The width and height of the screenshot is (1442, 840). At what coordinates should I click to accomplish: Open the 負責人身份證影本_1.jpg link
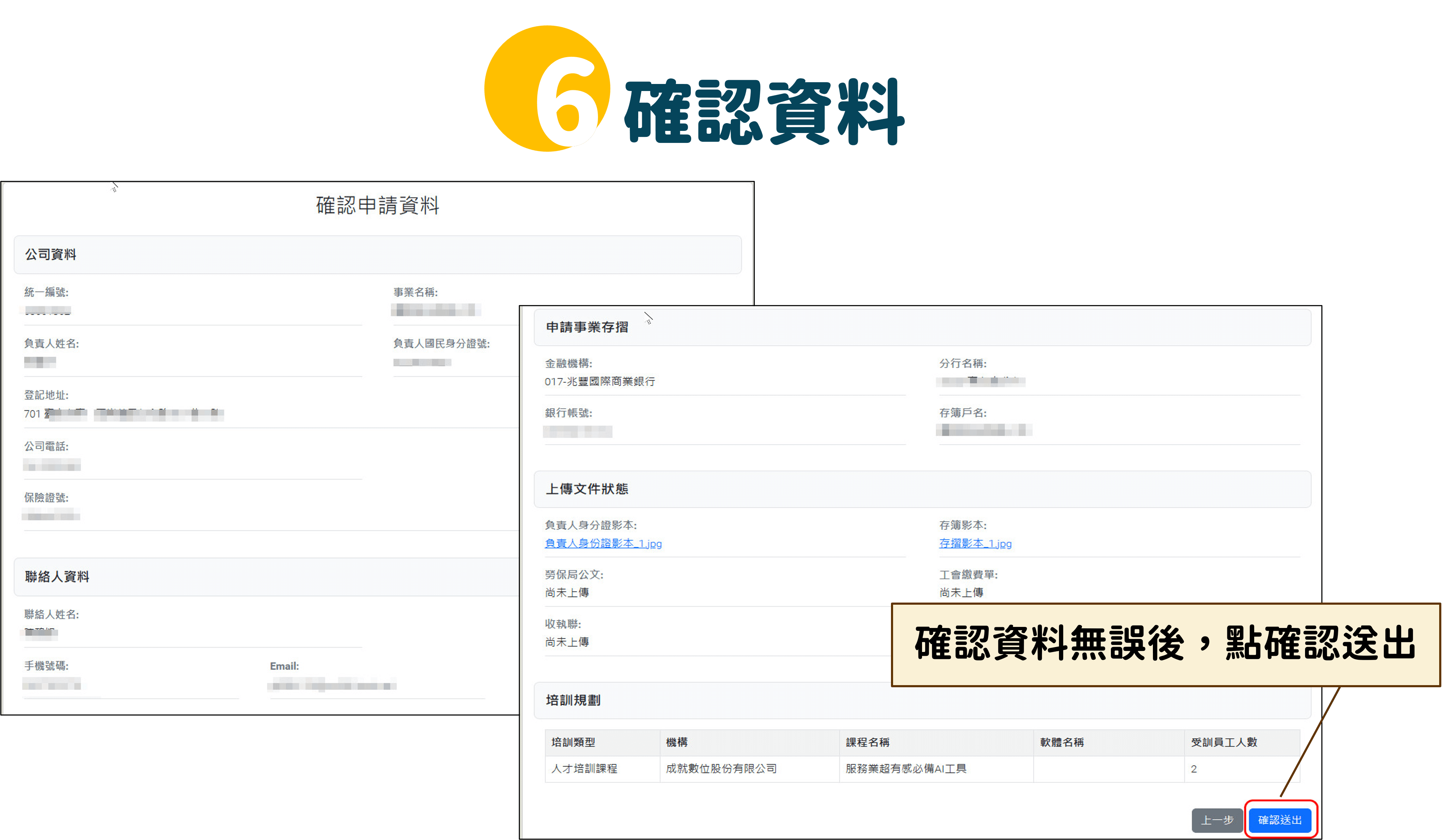coord(603,543)
